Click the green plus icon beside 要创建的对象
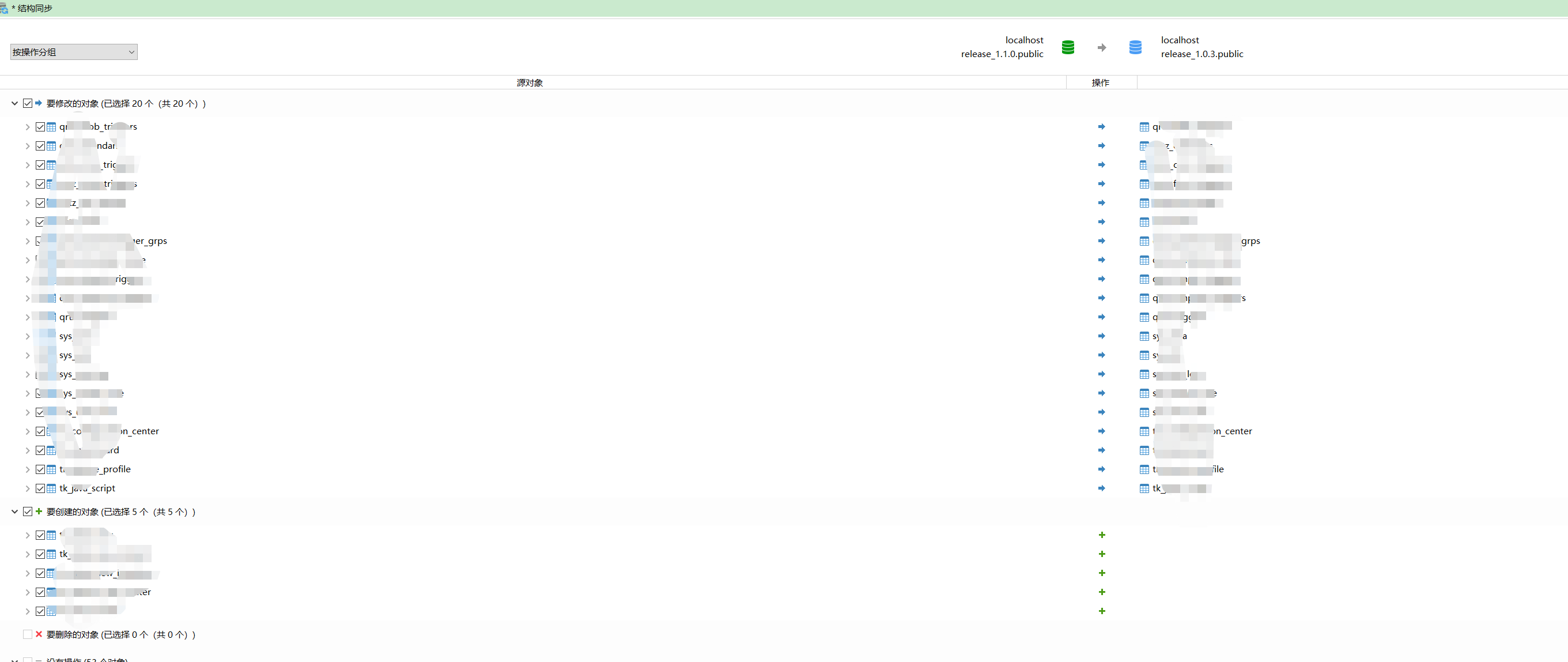The width and height of the screenshot is (1568, 662). tap(39, 511)
